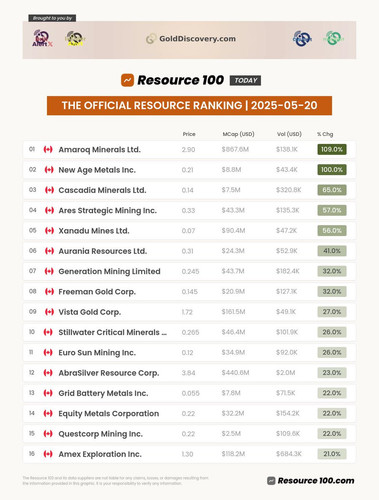Screen dimensions: 379x500
Task: Select Vista Gold Corp. company name
Action: (x=90, y=312)
